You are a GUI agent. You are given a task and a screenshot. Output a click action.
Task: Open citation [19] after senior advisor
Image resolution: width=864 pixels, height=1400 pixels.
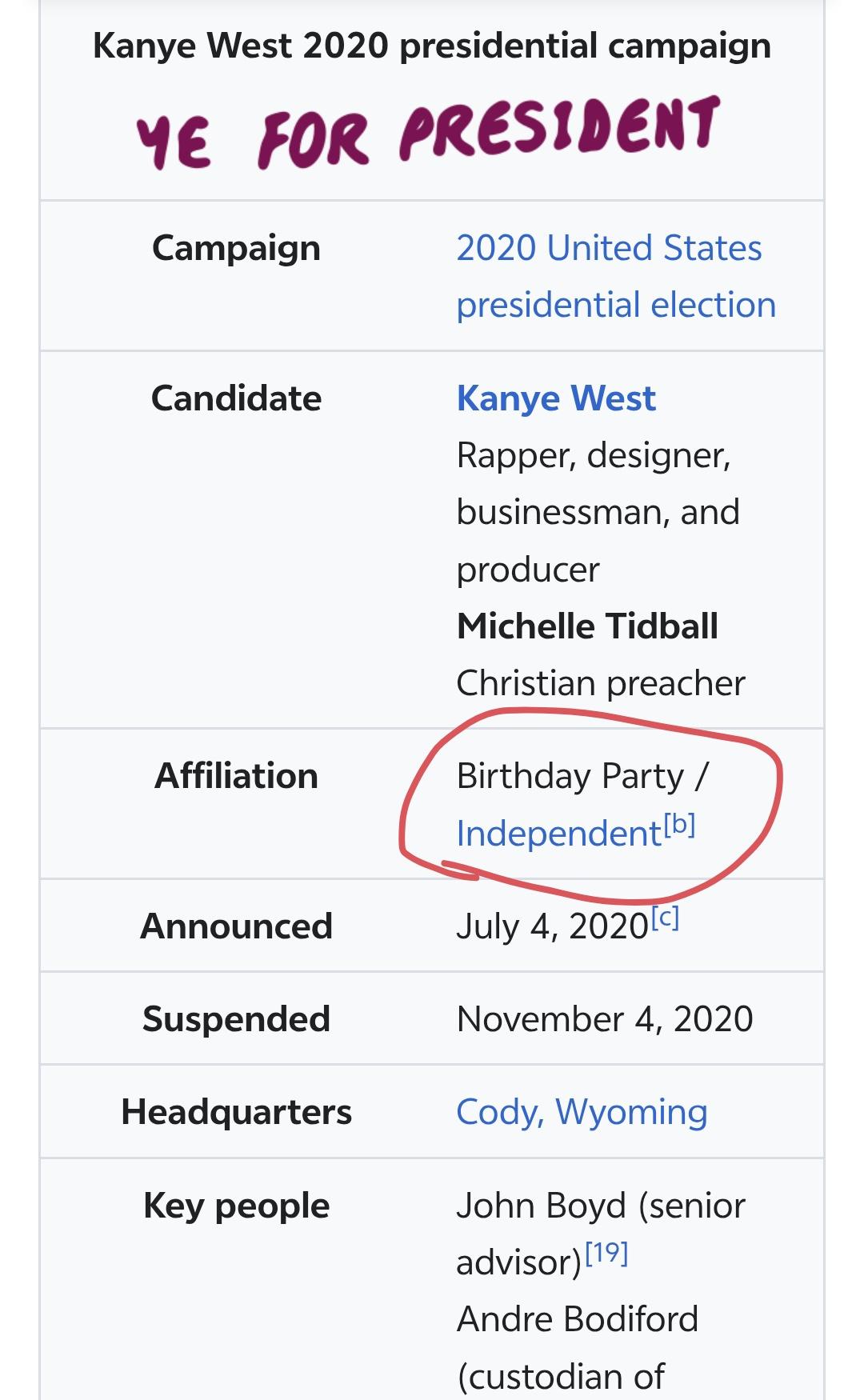[x=606, y=1253]
